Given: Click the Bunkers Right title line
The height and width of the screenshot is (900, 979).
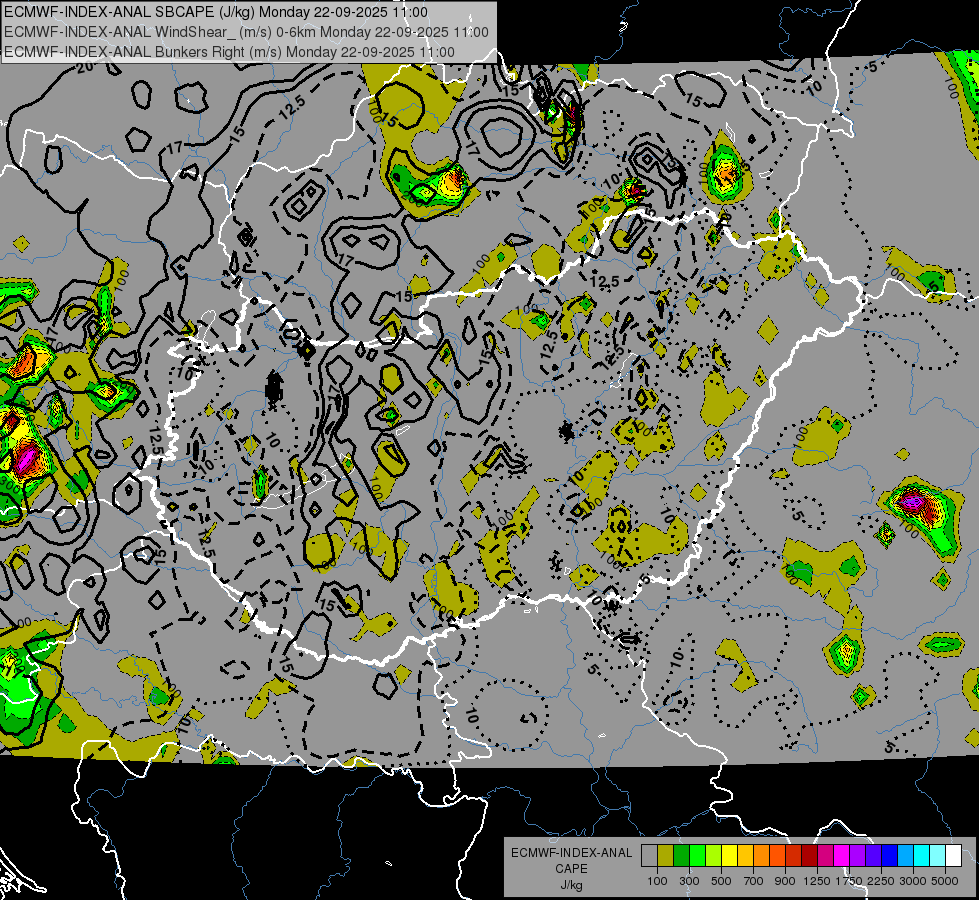Looking at the screenshot, I should point(229,50).
